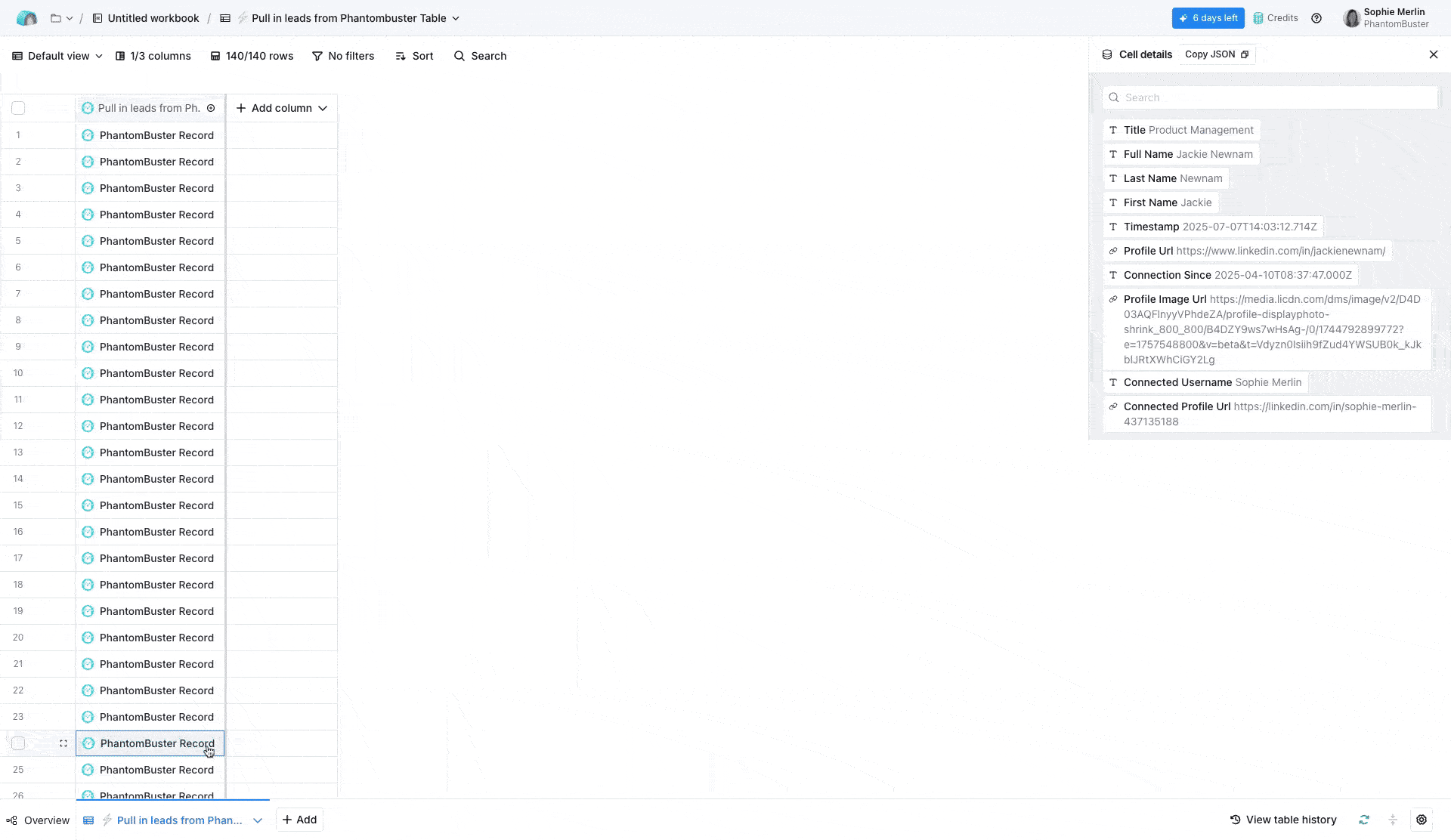This screenshot has width=1451, height=840.
Task: Click PhantomBuster icon in row 8
Action: pos(88,320)
